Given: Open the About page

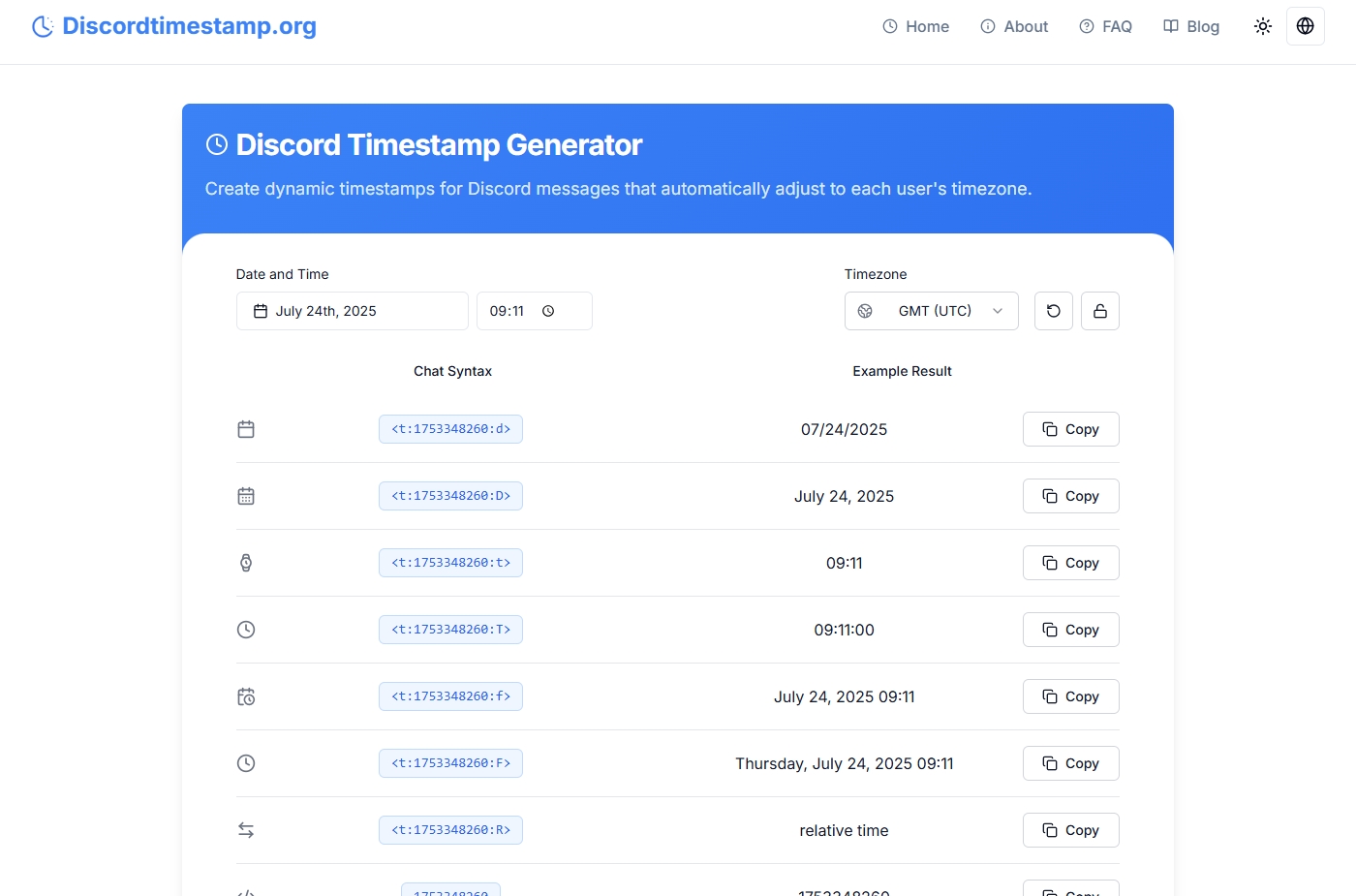Looking at the screenshot, I should [1014, 26].
